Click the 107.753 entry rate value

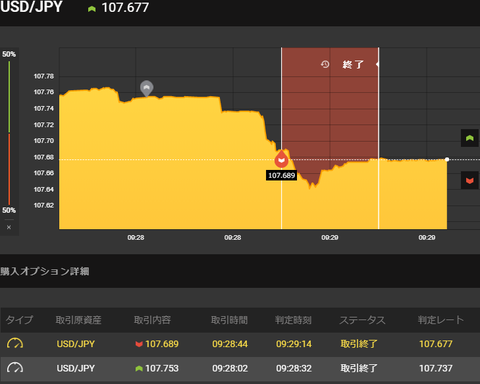(x=162, y=368)
